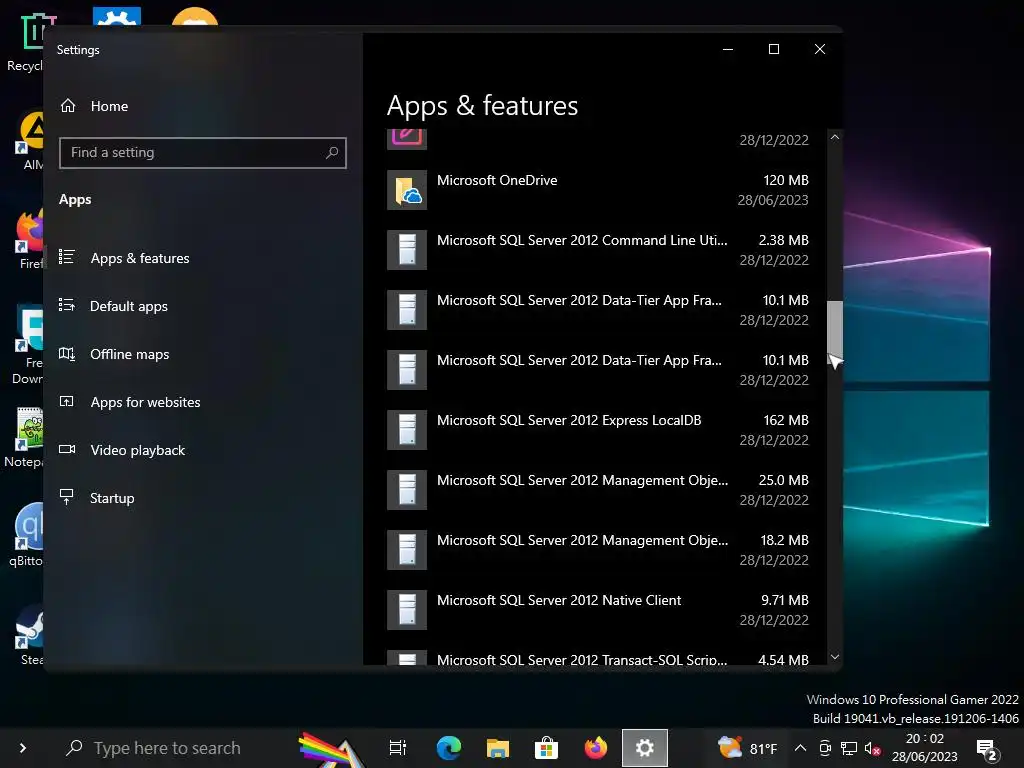Select the 162 MB SQL Server Express LocalDB entry

pos(598,430)
